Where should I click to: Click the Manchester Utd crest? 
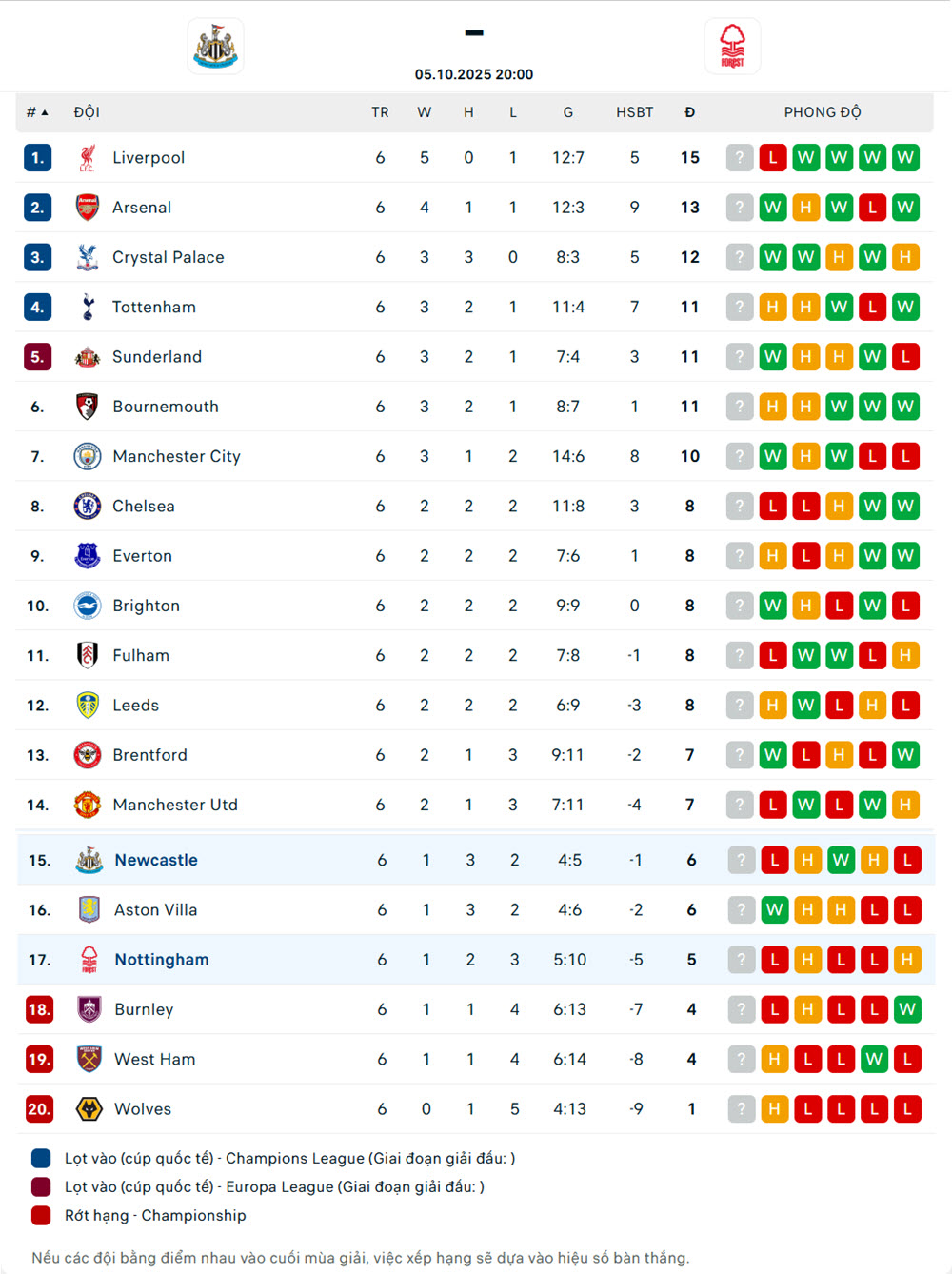88,805
